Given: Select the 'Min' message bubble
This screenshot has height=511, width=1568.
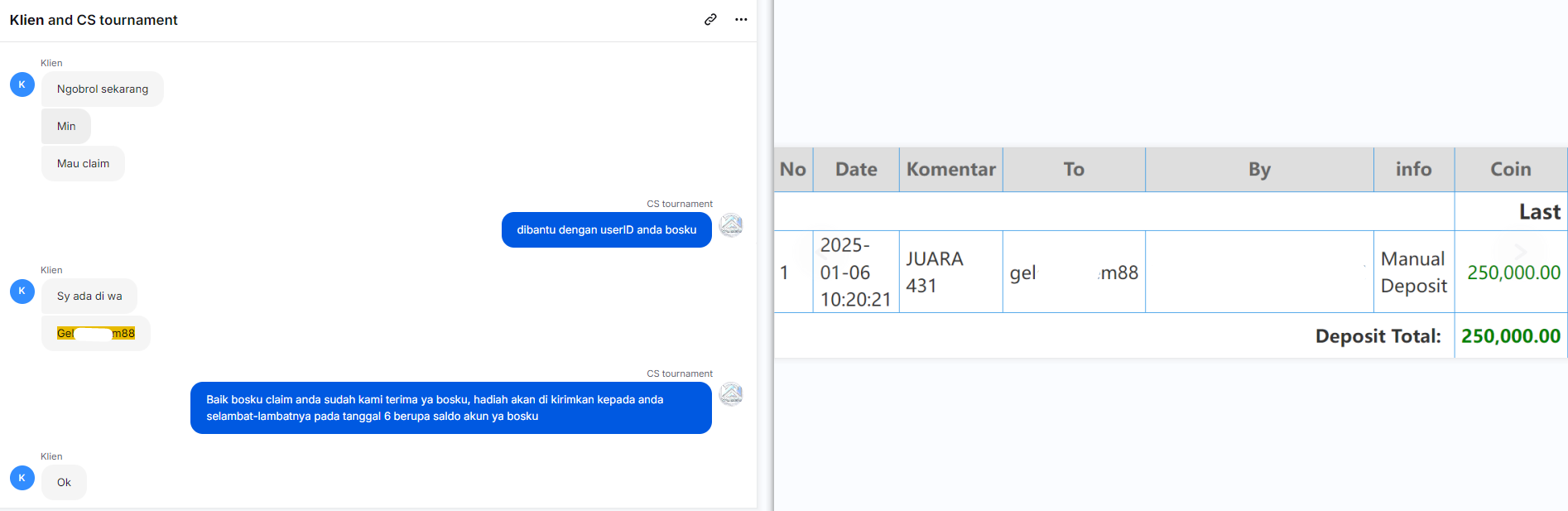Looking at the screenshot, I should [x=66, y=127].
